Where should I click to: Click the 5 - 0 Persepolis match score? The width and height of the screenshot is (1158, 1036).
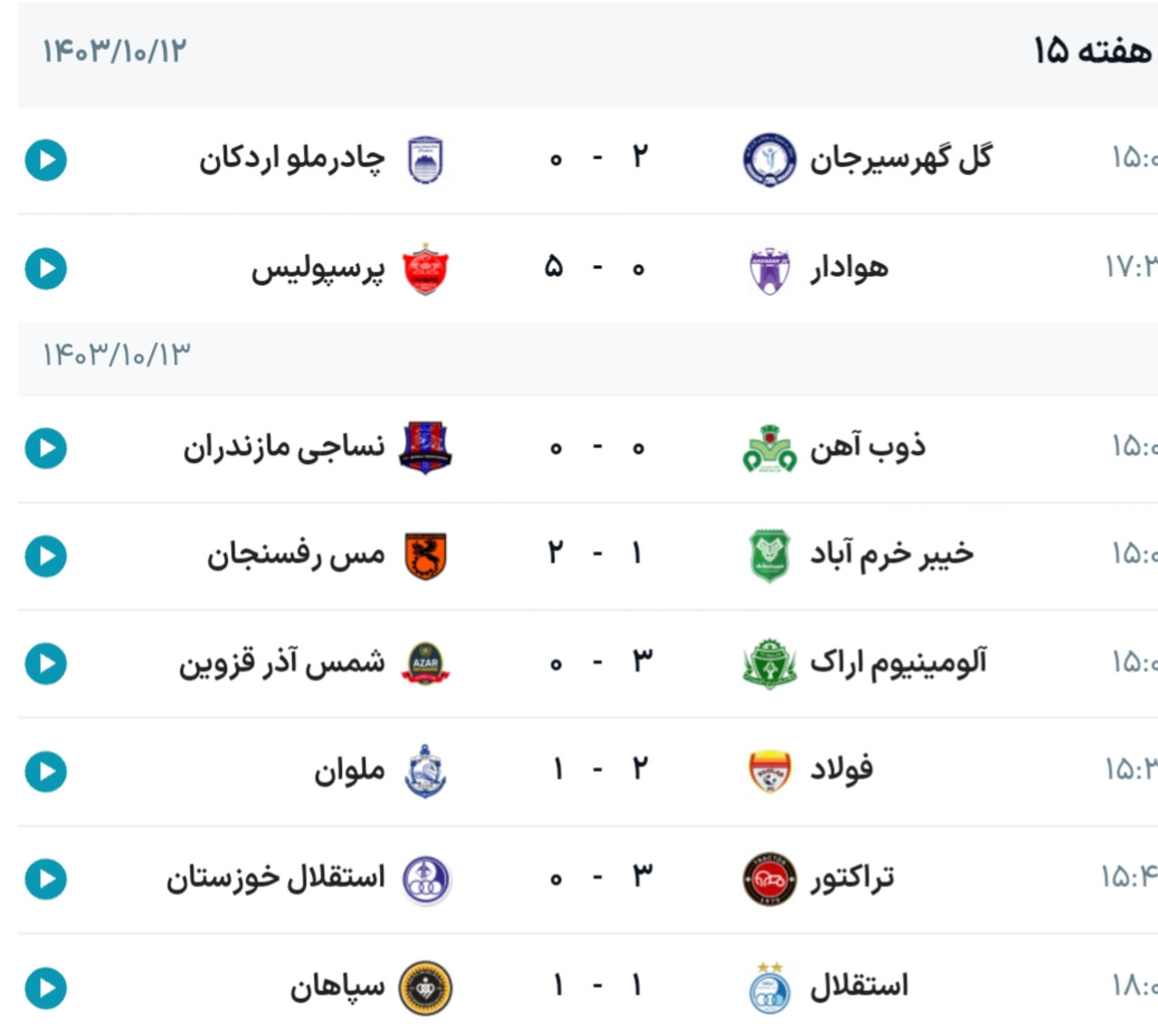point(595,268)
